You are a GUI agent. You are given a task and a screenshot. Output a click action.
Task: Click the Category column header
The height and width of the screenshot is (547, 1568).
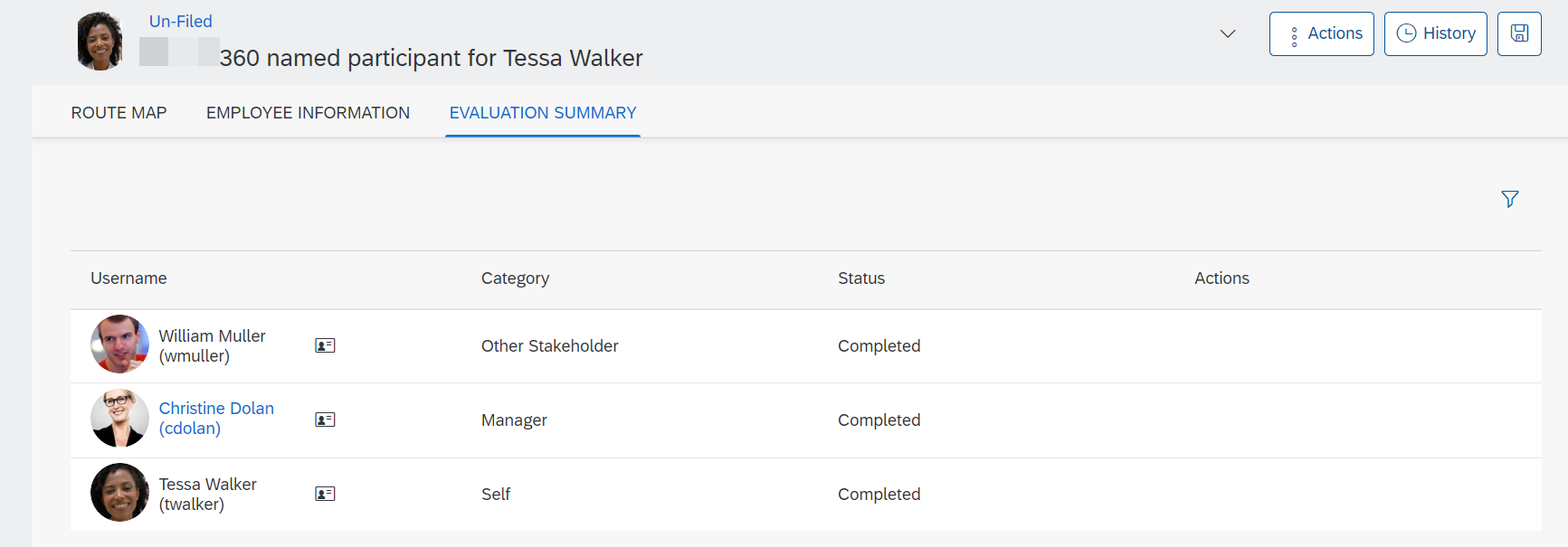pyautogui.click(x=515, y=278)
